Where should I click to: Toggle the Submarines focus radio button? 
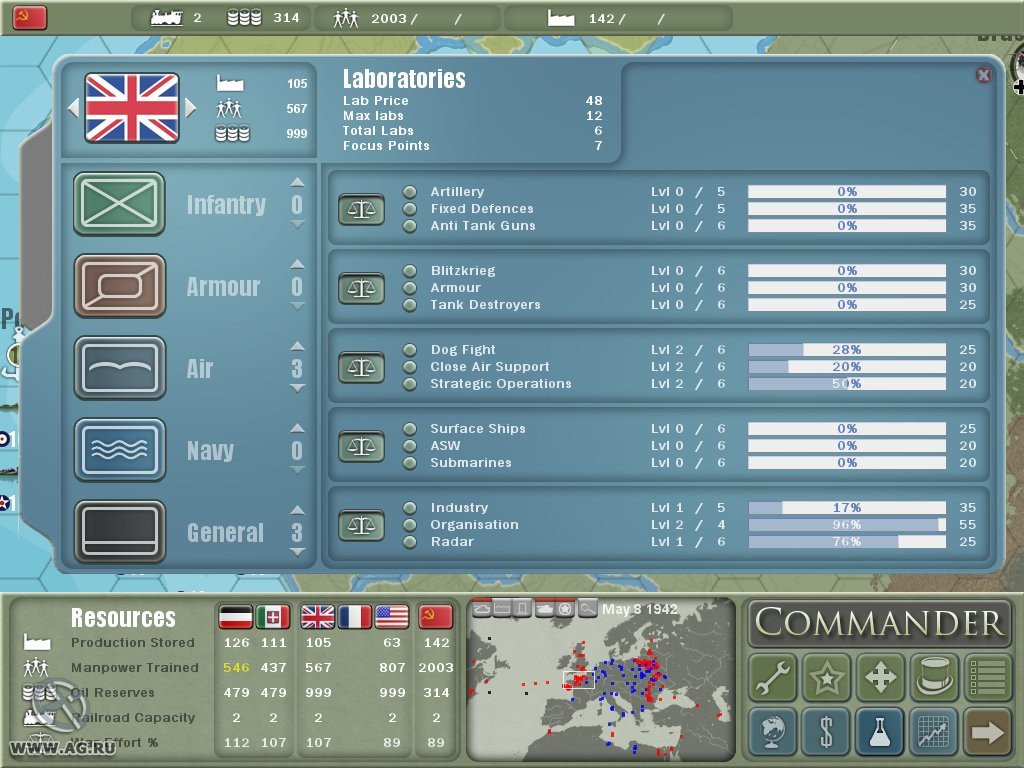(x=409, y=463)
